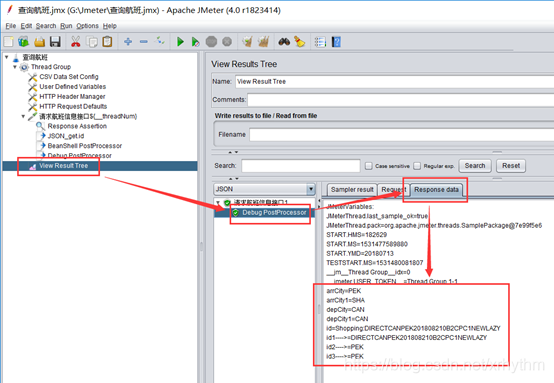Click the Clear All results icon
554x383 pixels.
point(263,42)
